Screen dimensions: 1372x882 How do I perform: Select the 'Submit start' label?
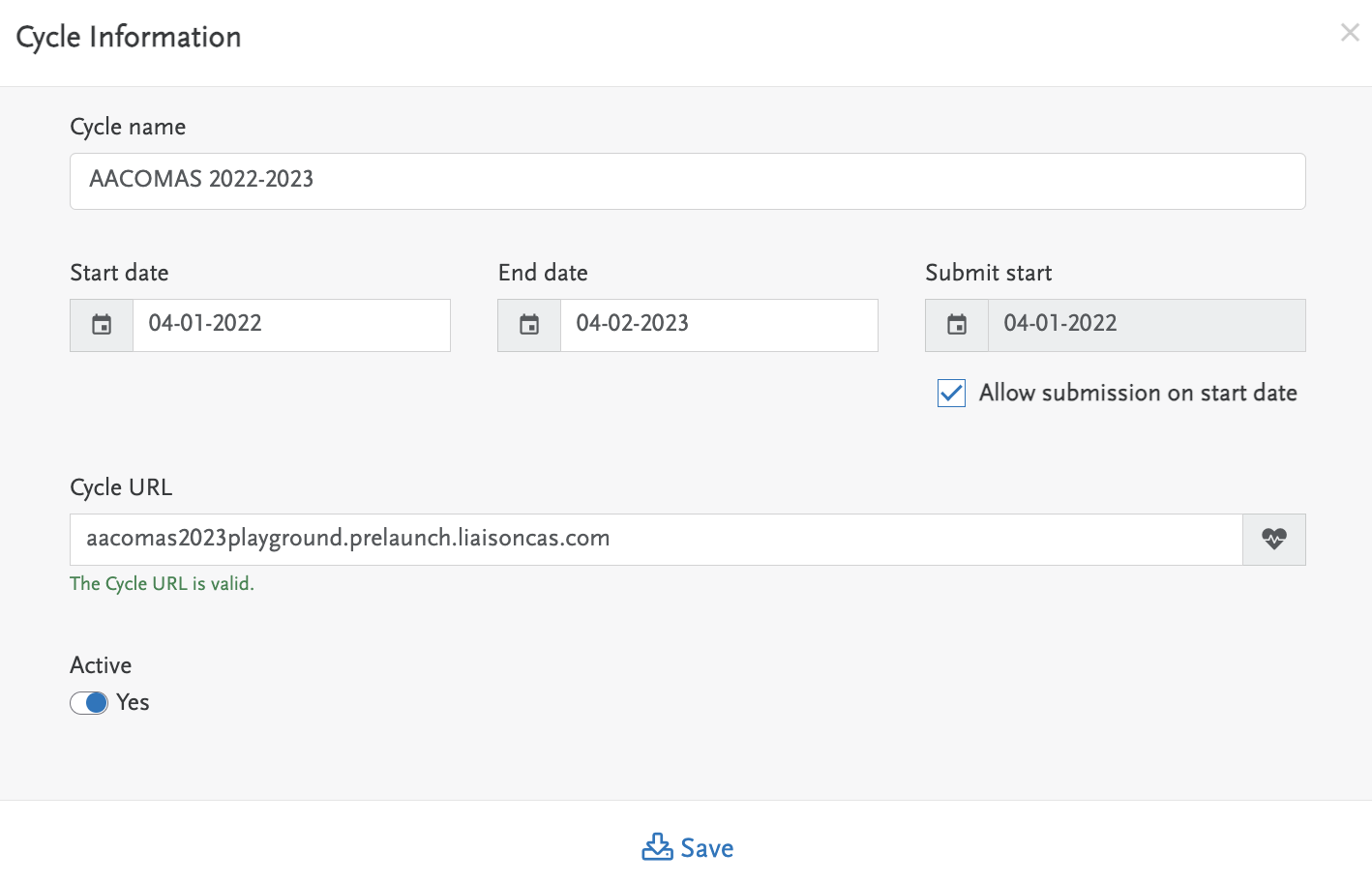[988, 273]
